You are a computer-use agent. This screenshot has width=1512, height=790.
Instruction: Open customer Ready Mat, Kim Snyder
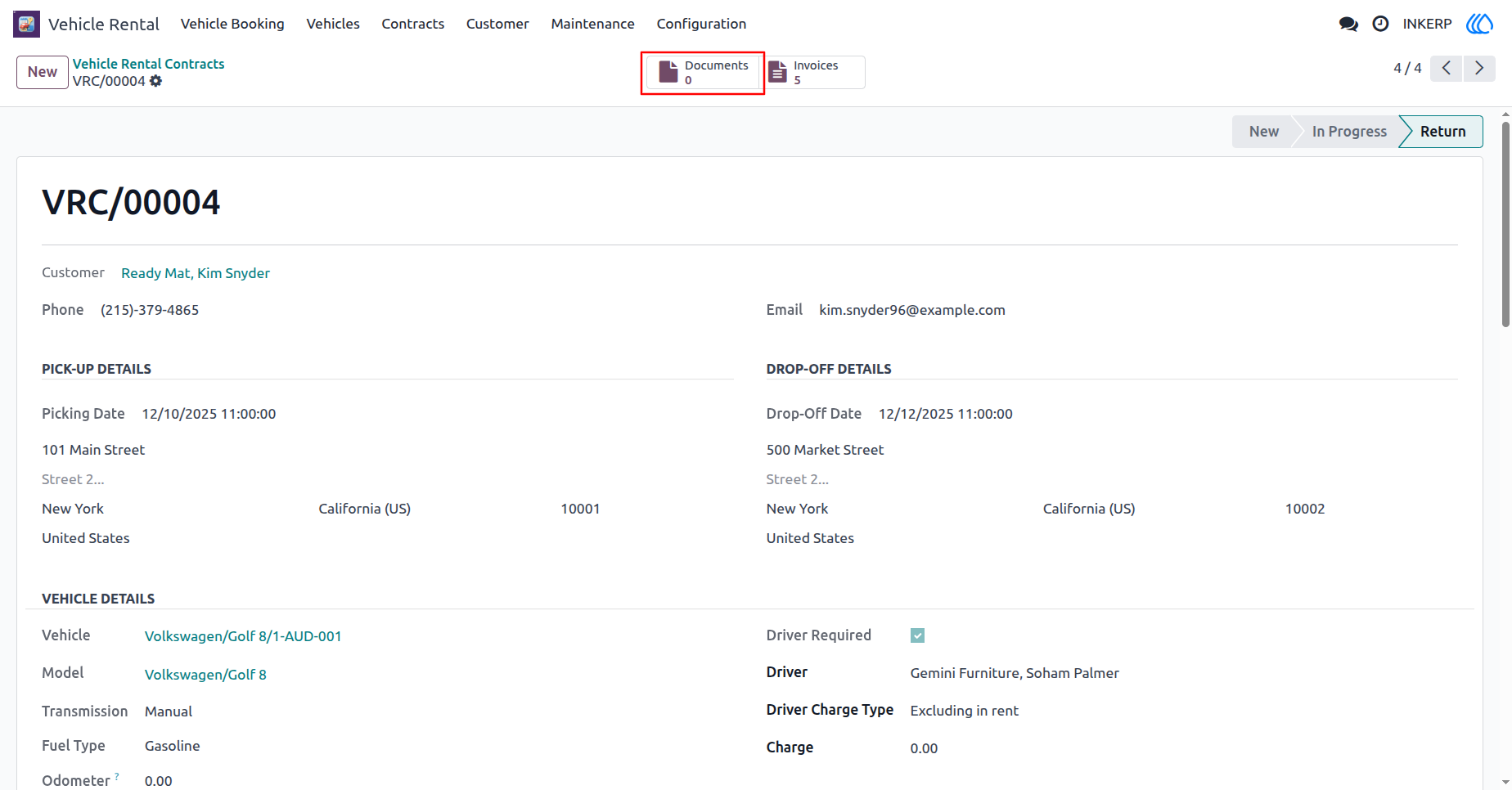[196, 273]
